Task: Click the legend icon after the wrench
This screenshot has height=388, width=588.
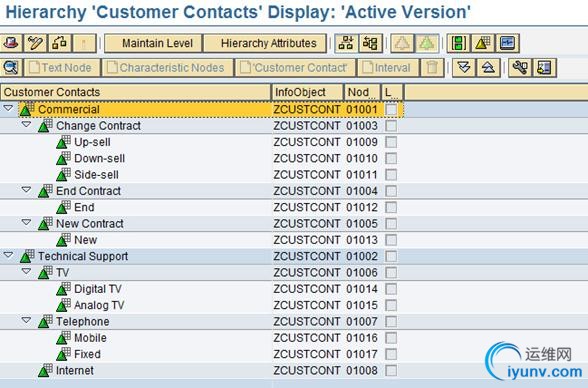Action: pyautogui.click(x=544, y=68)
